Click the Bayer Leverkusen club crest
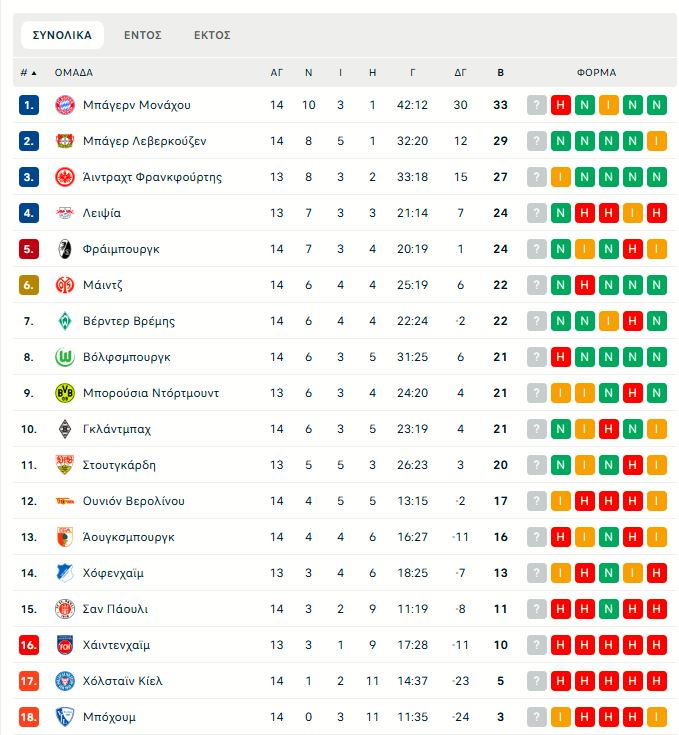679x735 pixels. [x=65, y=141]
